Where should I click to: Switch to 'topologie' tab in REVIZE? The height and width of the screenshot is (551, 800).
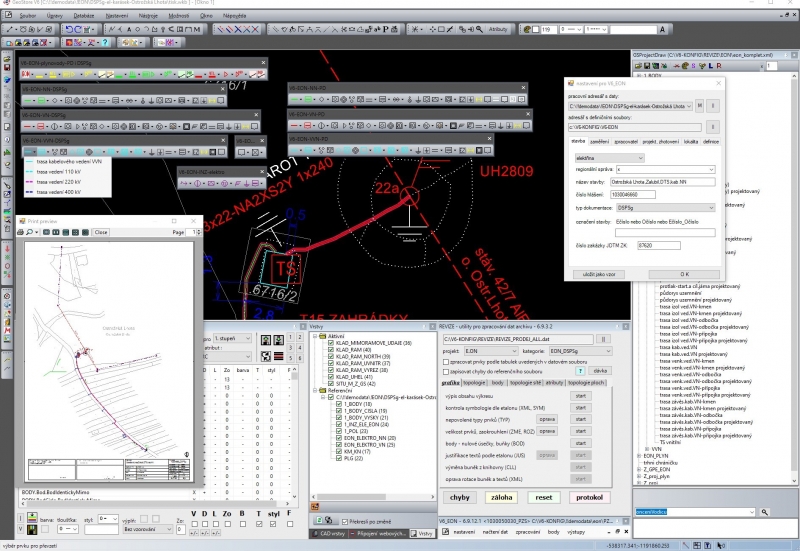pyautogui.click(x=474, y=383)
